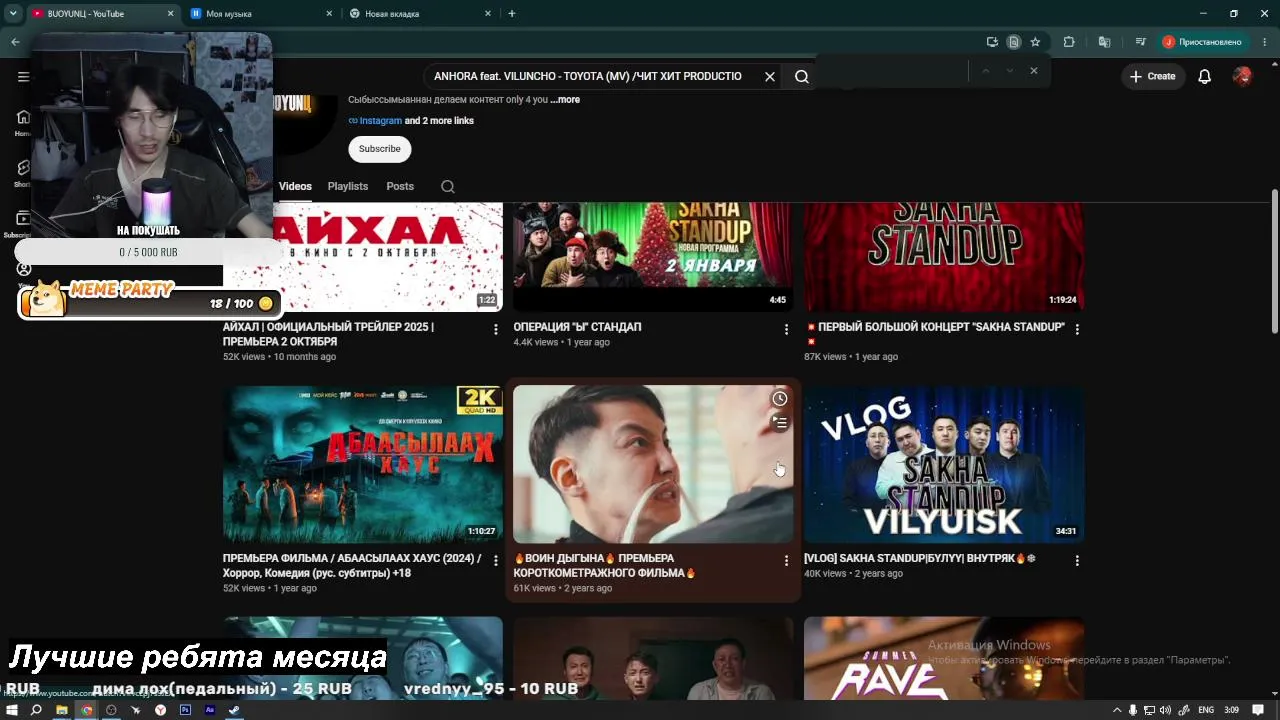Switch keyboard language from ENG in tray

point(1206,710)
